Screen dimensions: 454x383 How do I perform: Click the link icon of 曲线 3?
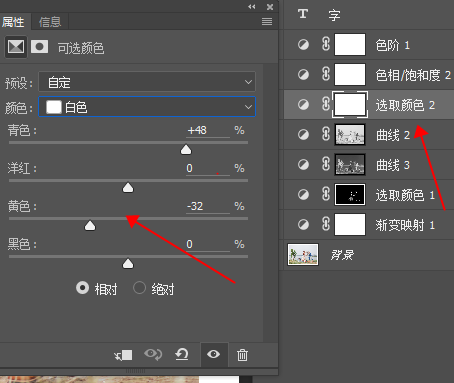[x=326, y=164]
